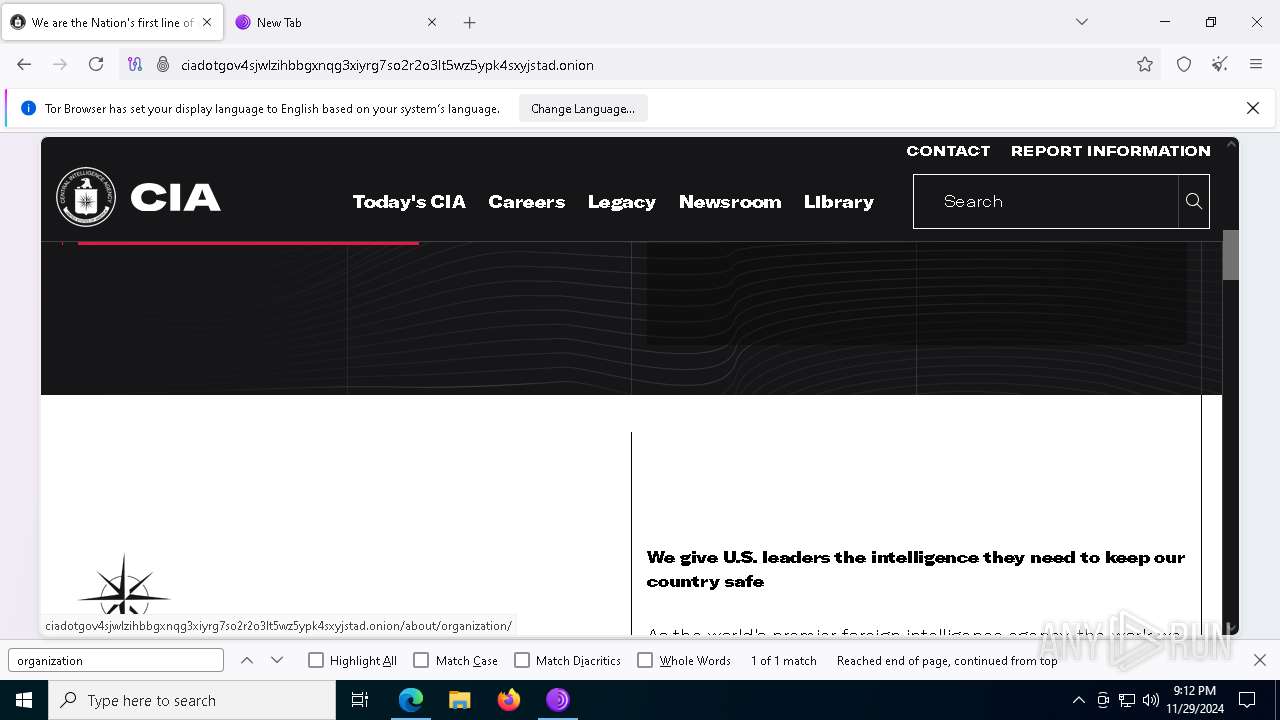Viewport: 1280px width, 720px height.
Task: Open the network icon in tray
Action: (1127, 700)
